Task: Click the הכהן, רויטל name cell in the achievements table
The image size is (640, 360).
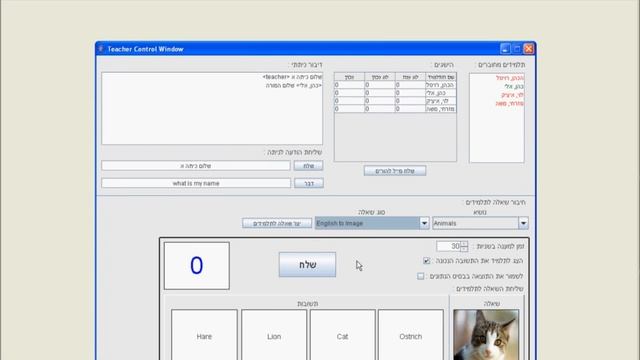Action: (441, 85)
